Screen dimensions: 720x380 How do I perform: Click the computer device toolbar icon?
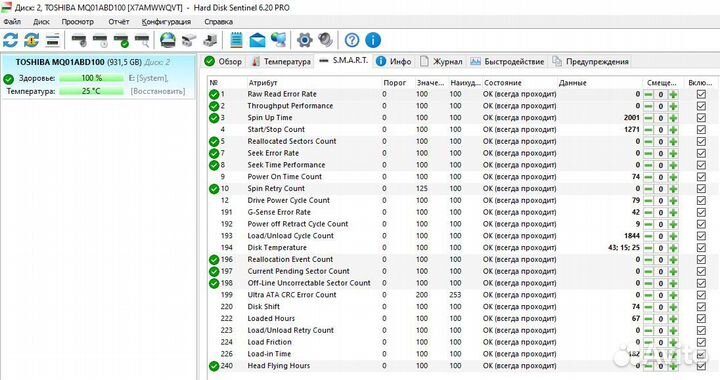210,40
